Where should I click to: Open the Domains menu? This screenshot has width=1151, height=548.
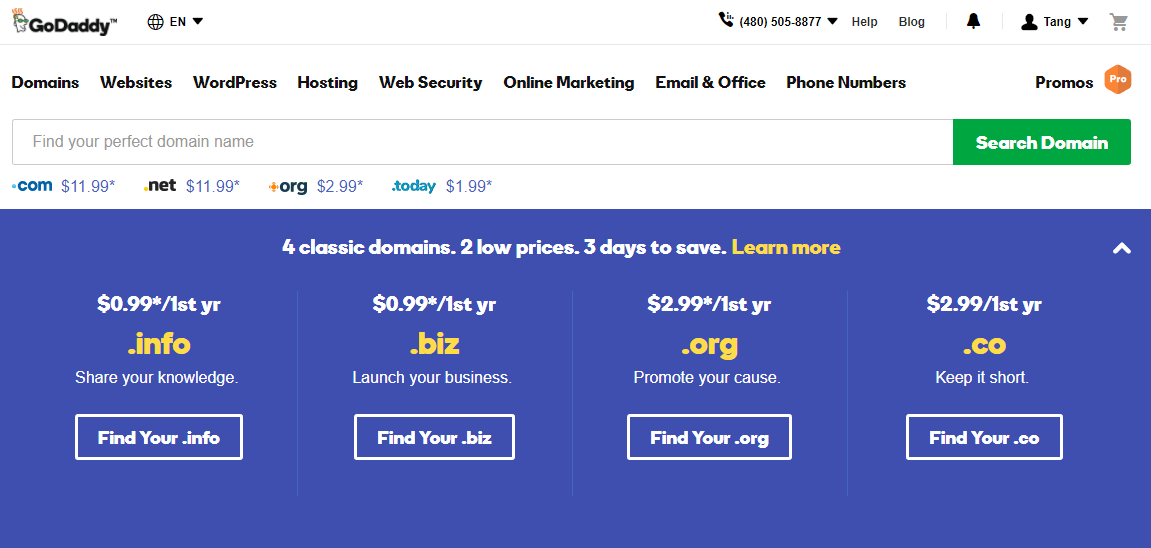click(45, 82)
